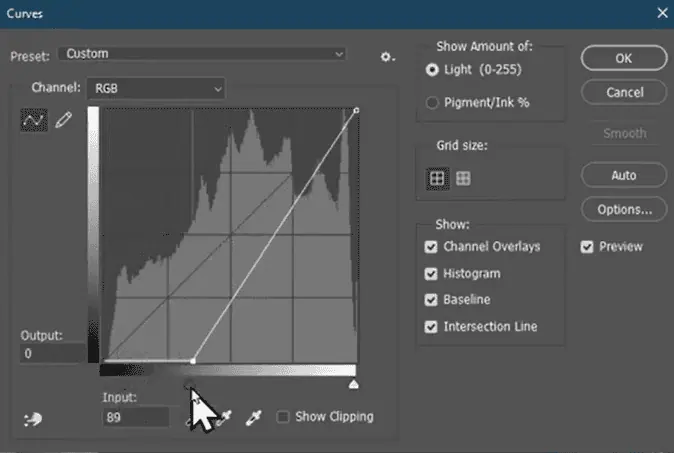Open the preset options gear menu
Image resolution: width=674 pixels, height=453 pixels.
[387, 57]
